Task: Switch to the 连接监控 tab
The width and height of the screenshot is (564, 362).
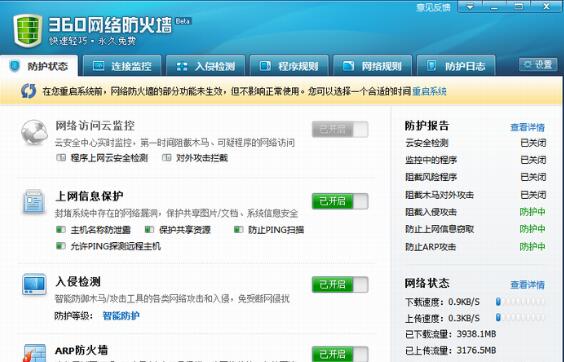Action: (122, 66)
